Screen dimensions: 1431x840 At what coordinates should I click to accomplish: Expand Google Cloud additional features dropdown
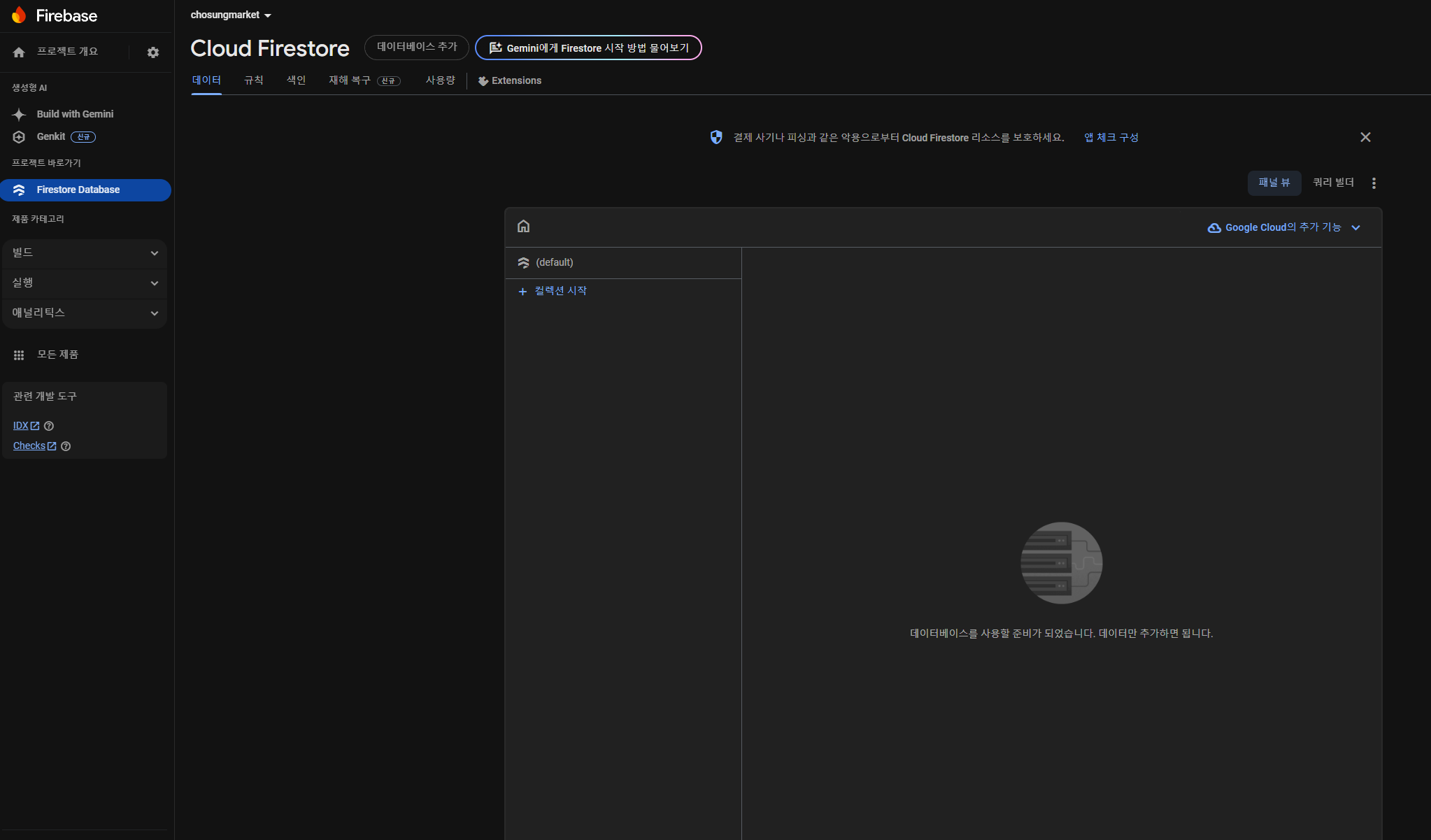(x=1283, y=227)
